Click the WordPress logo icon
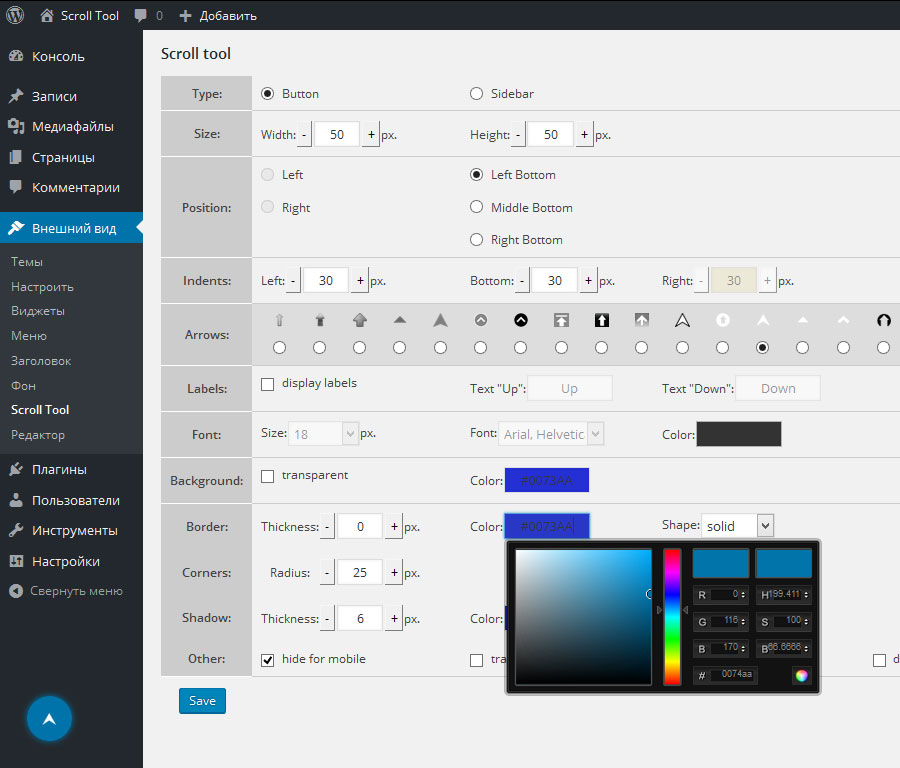The image size is (900, 768). [x=15, y=15]
